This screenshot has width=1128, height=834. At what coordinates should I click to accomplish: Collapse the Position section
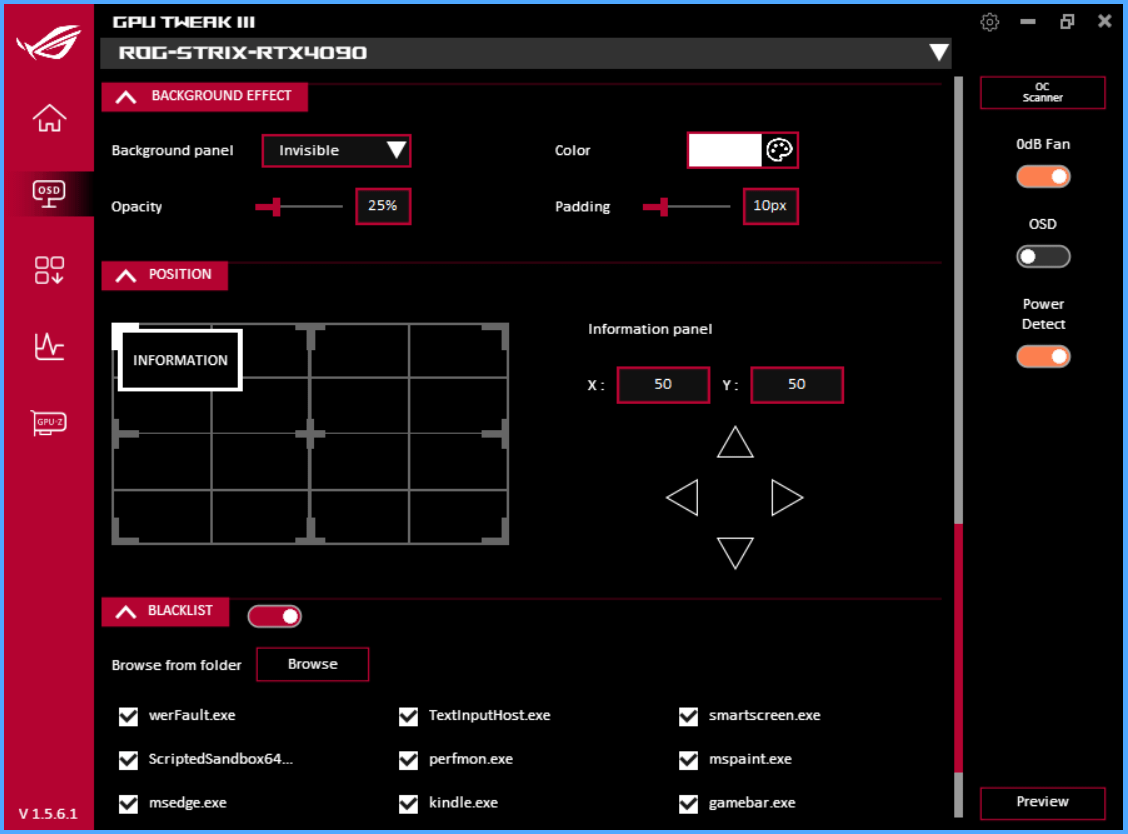tap(165, 275)
